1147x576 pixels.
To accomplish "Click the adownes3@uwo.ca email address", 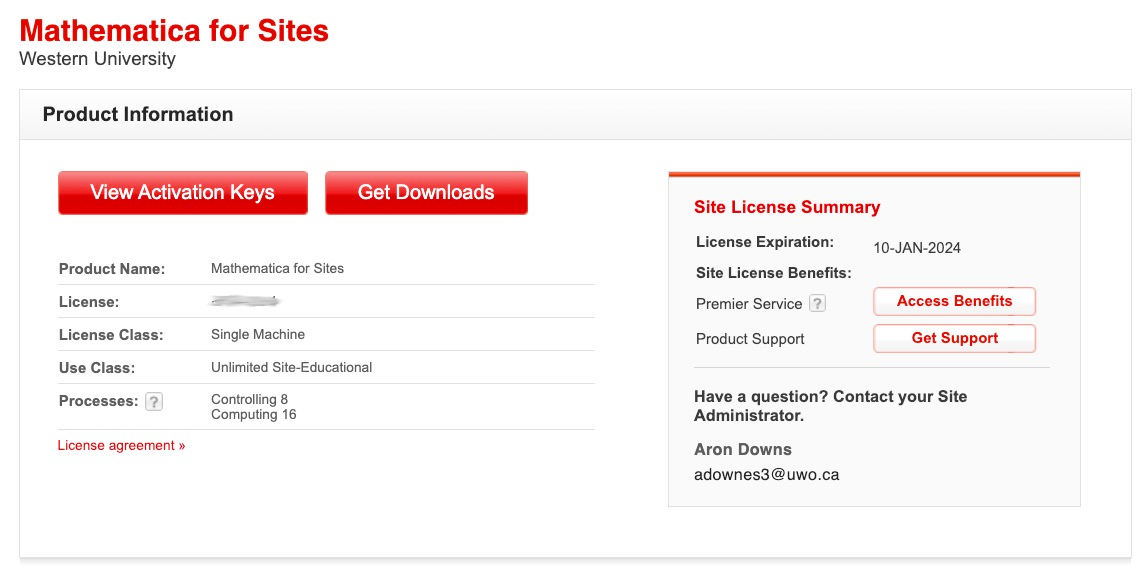I will pos(766,475).
